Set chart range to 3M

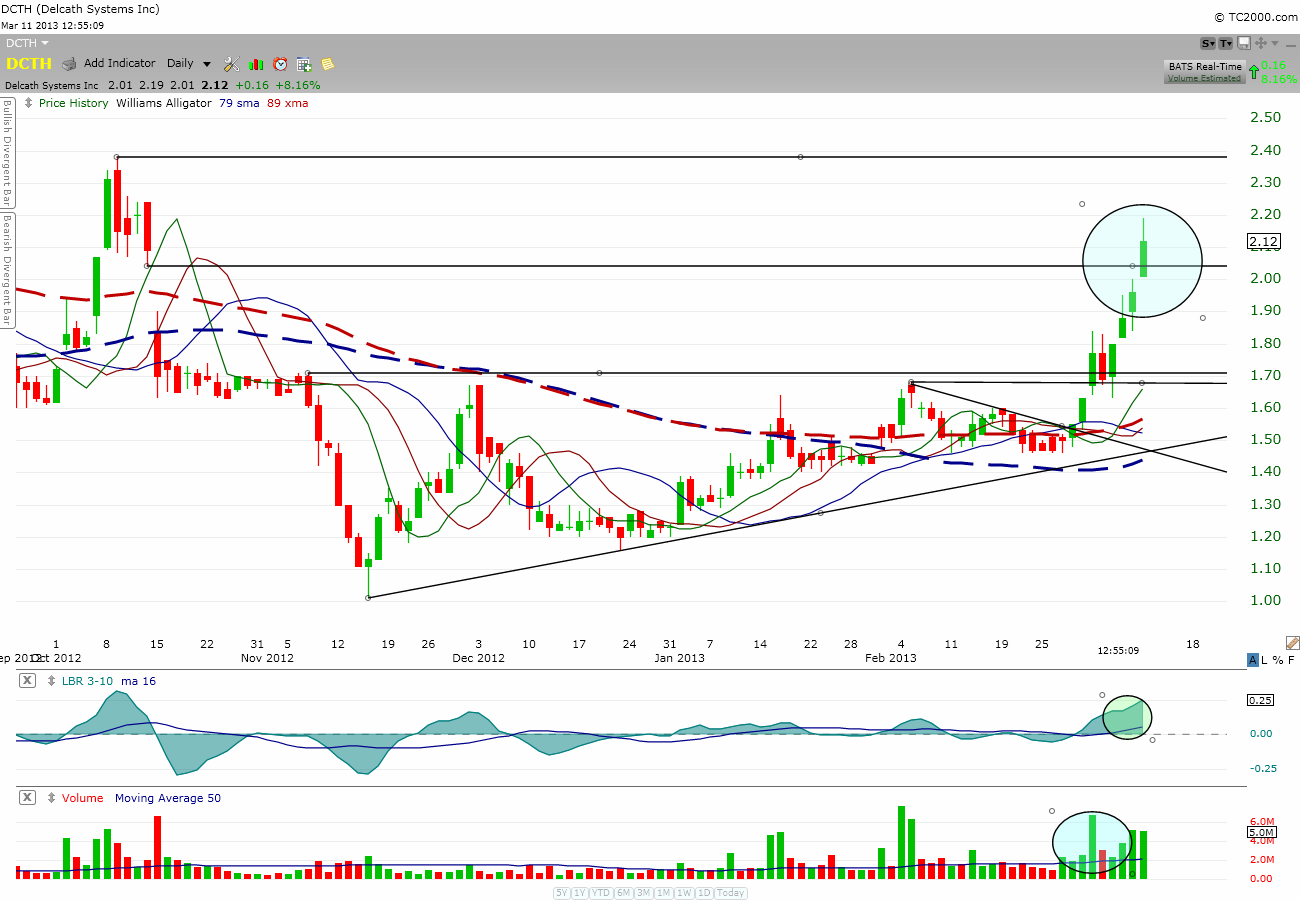643,893
